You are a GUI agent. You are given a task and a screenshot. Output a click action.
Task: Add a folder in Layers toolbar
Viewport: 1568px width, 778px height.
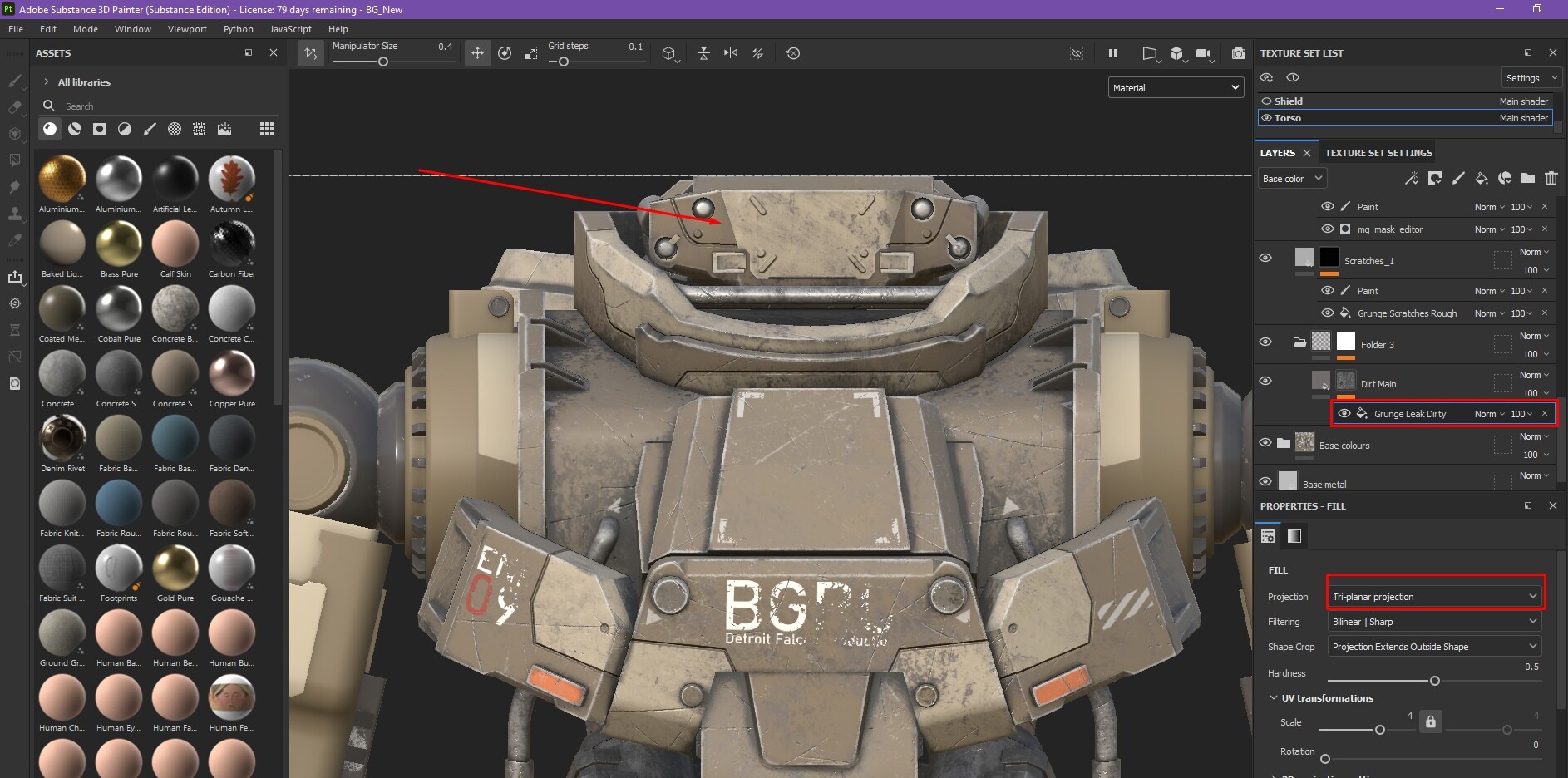[x=1528, y=178]
